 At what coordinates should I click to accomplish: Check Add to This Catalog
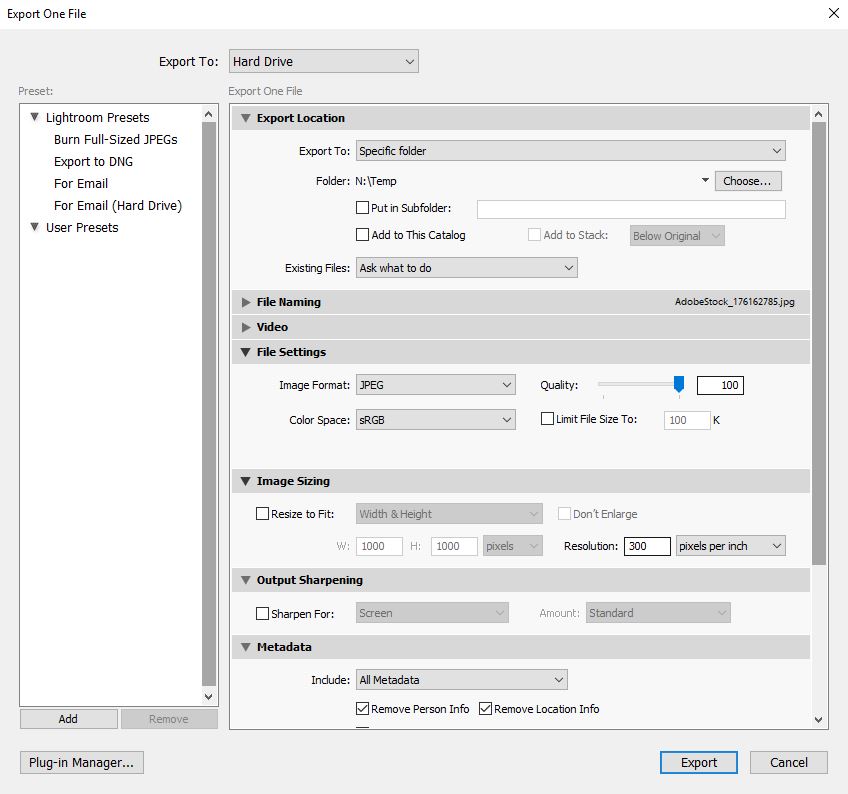coord(362,235)
